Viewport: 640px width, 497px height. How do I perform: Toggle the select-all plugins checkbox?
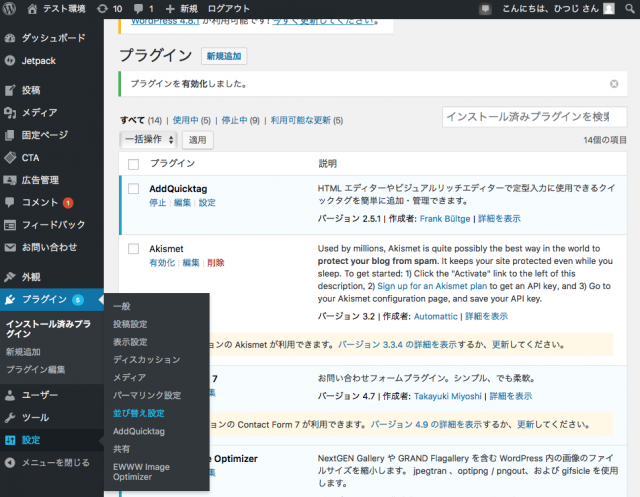(x=133, y=164)
